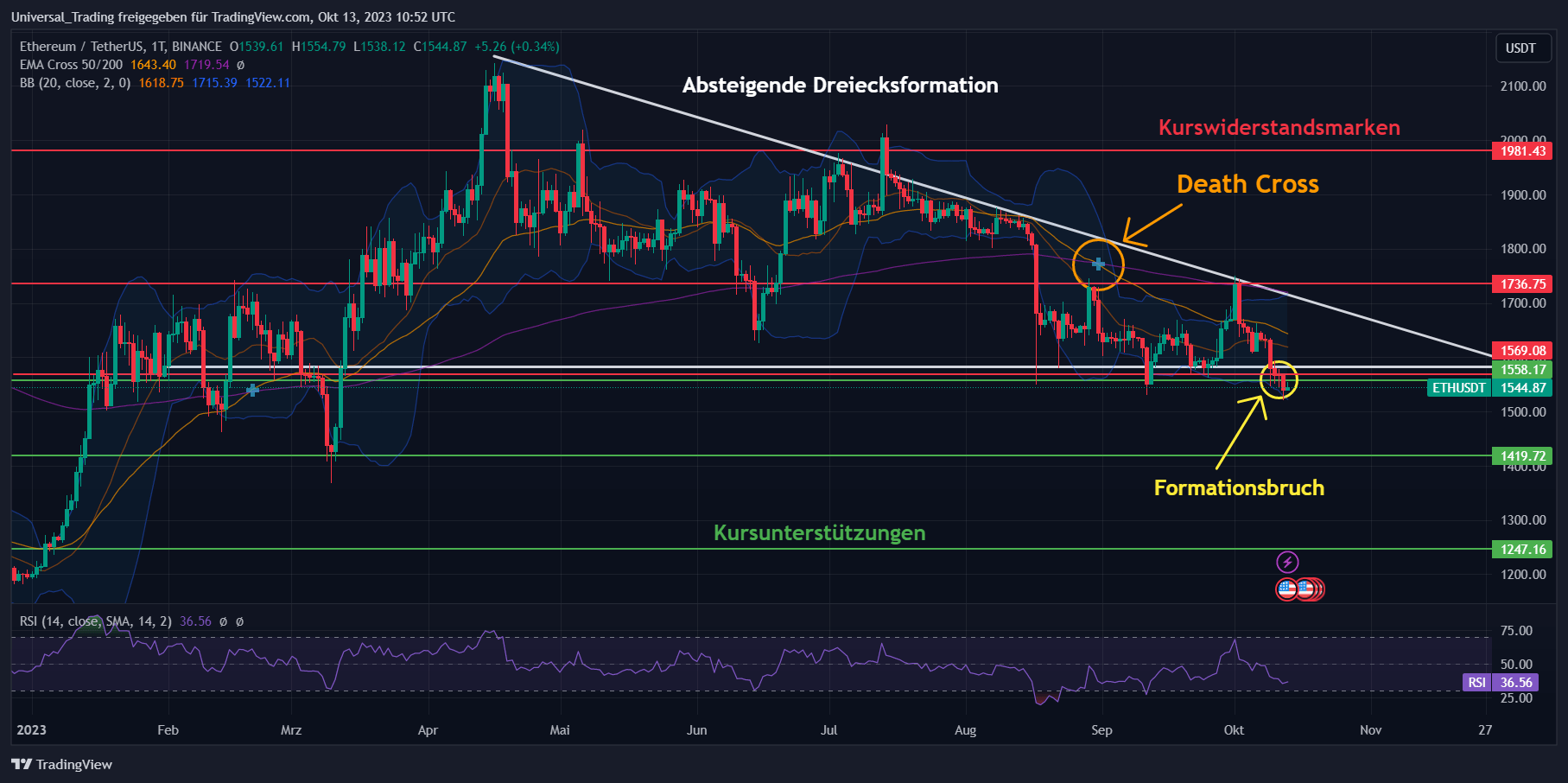Click the 1736.75 red resistance price label

tap(1522, 284)
